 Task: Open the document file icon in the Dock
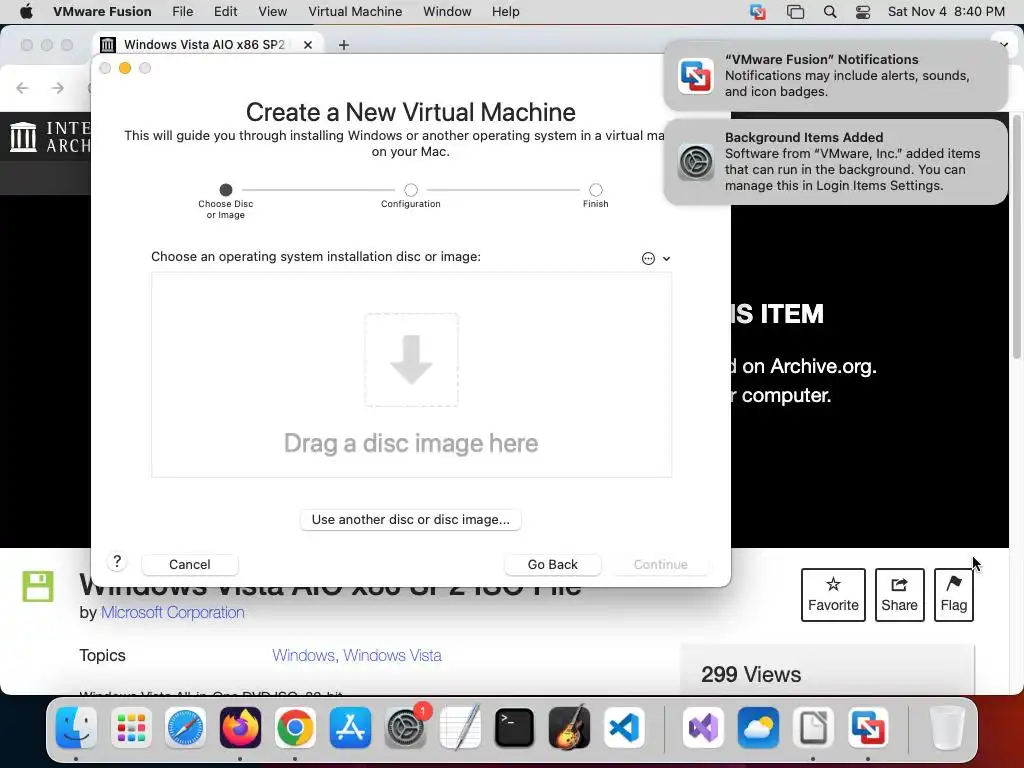tap(813, 728)
